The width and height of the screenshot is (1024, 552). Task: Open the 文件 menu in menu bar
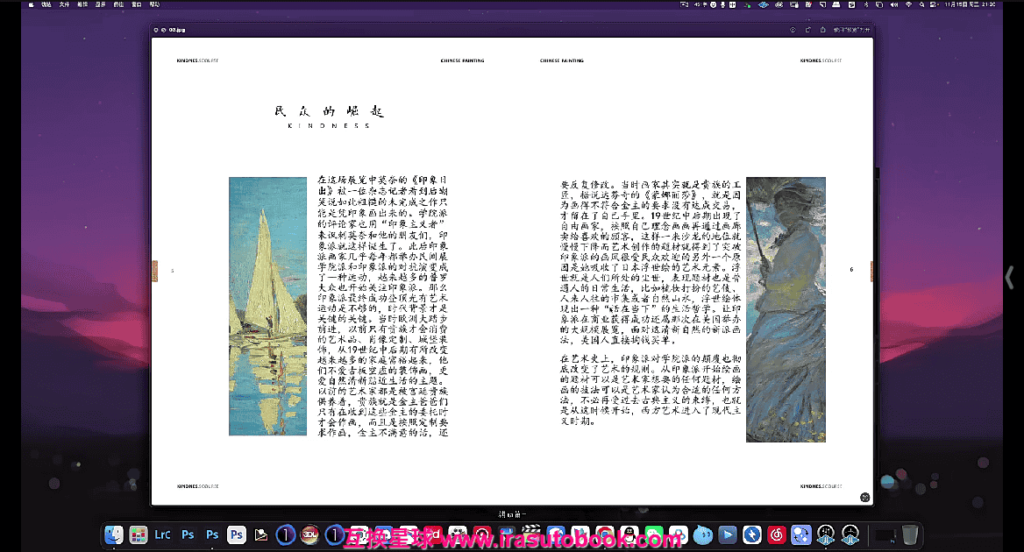pos(64,4)
